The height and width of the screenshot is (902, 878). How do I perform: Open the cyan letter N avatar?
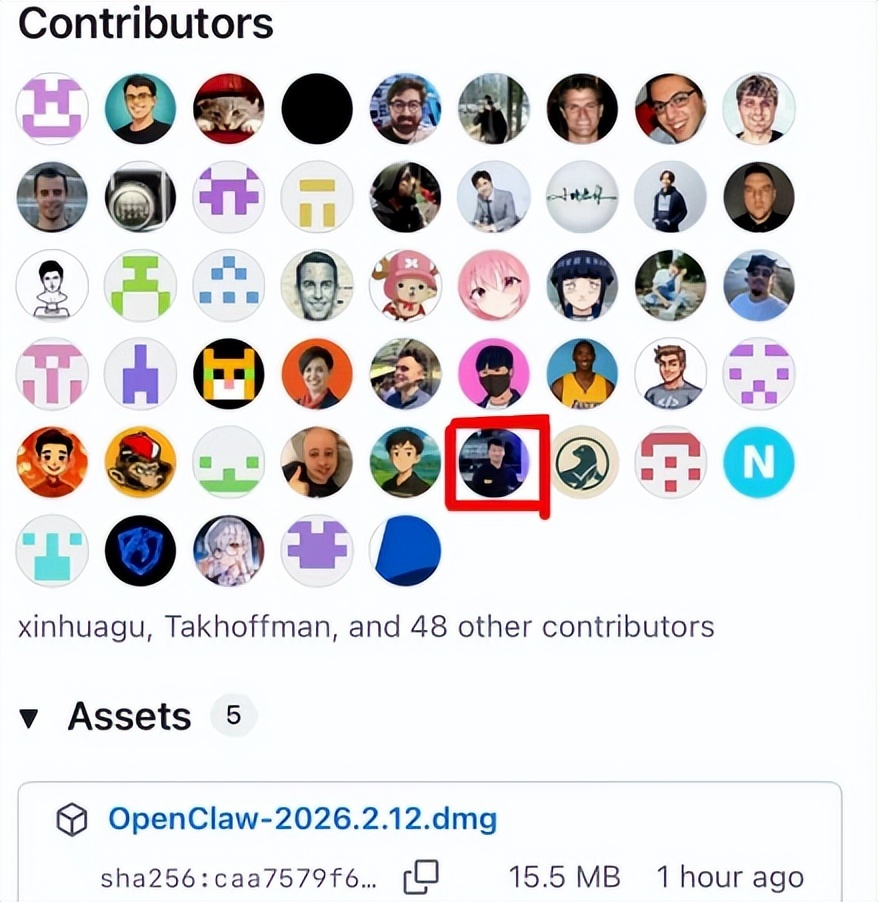758,463
